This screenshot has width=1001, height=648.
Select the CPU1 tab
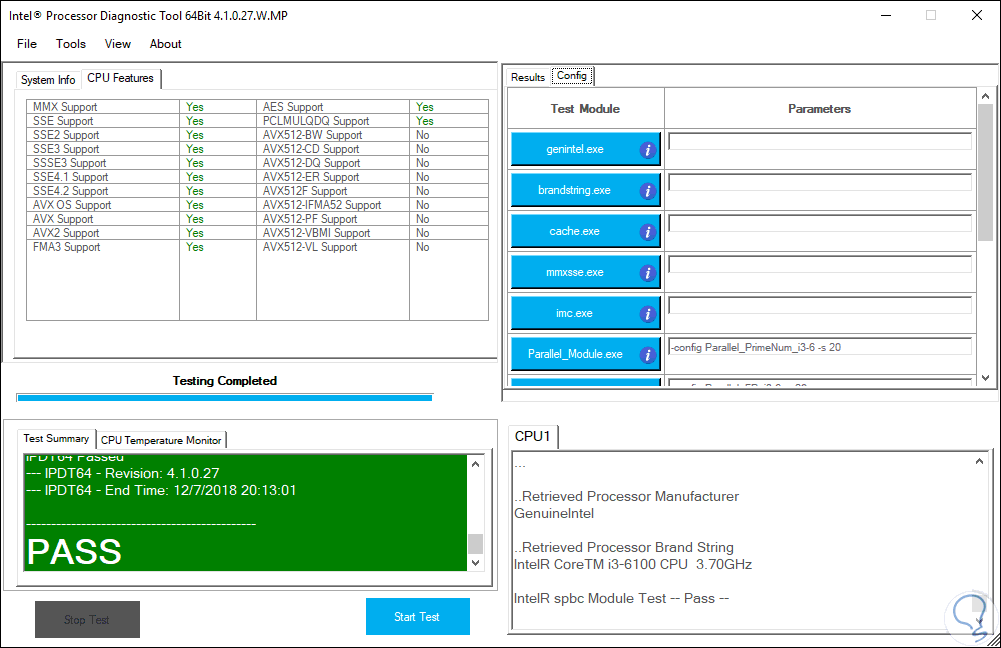[532, 436]
